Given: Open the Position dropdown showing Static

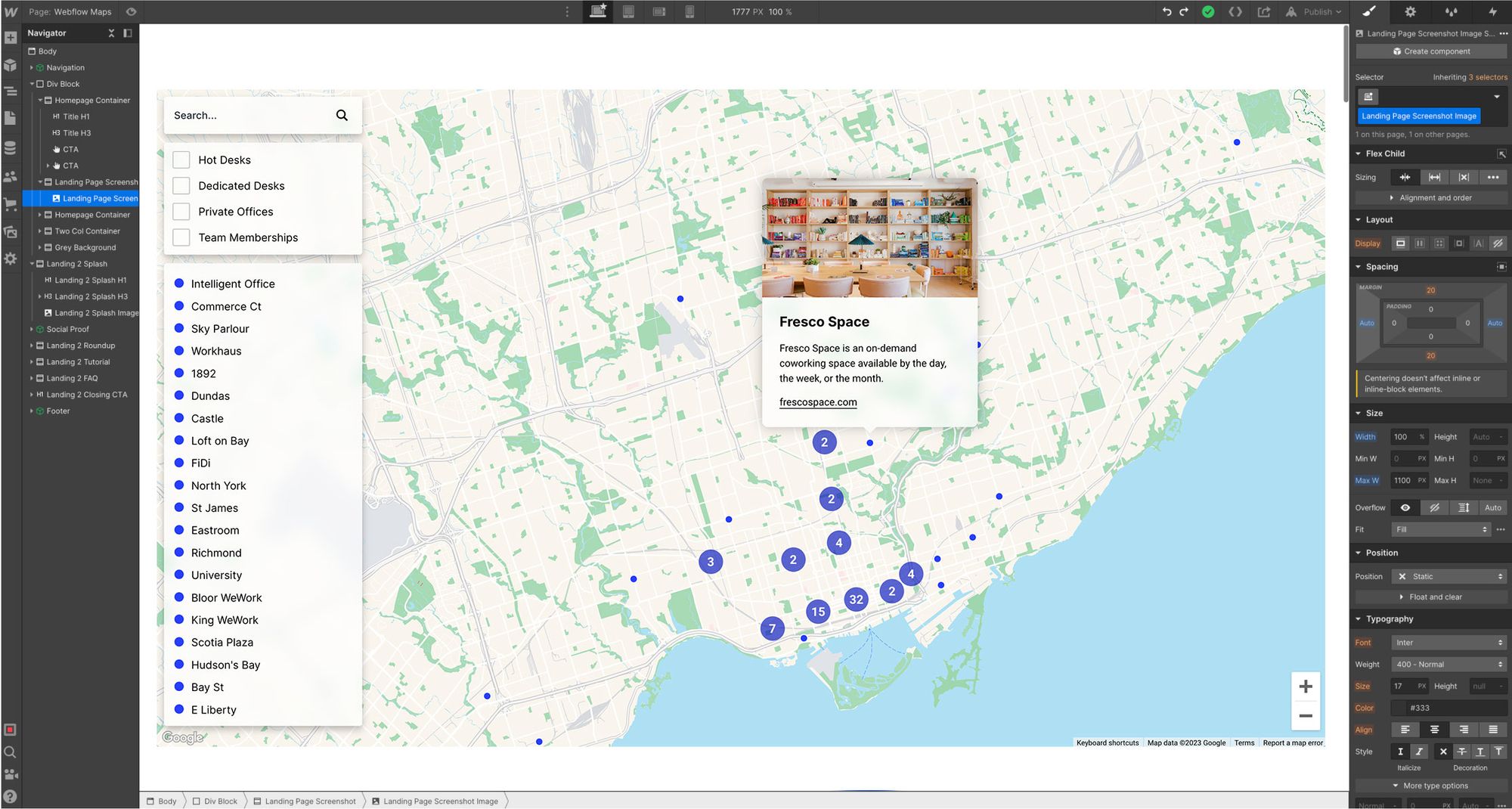Looking at the screenshot, I should pos(1448,576).
